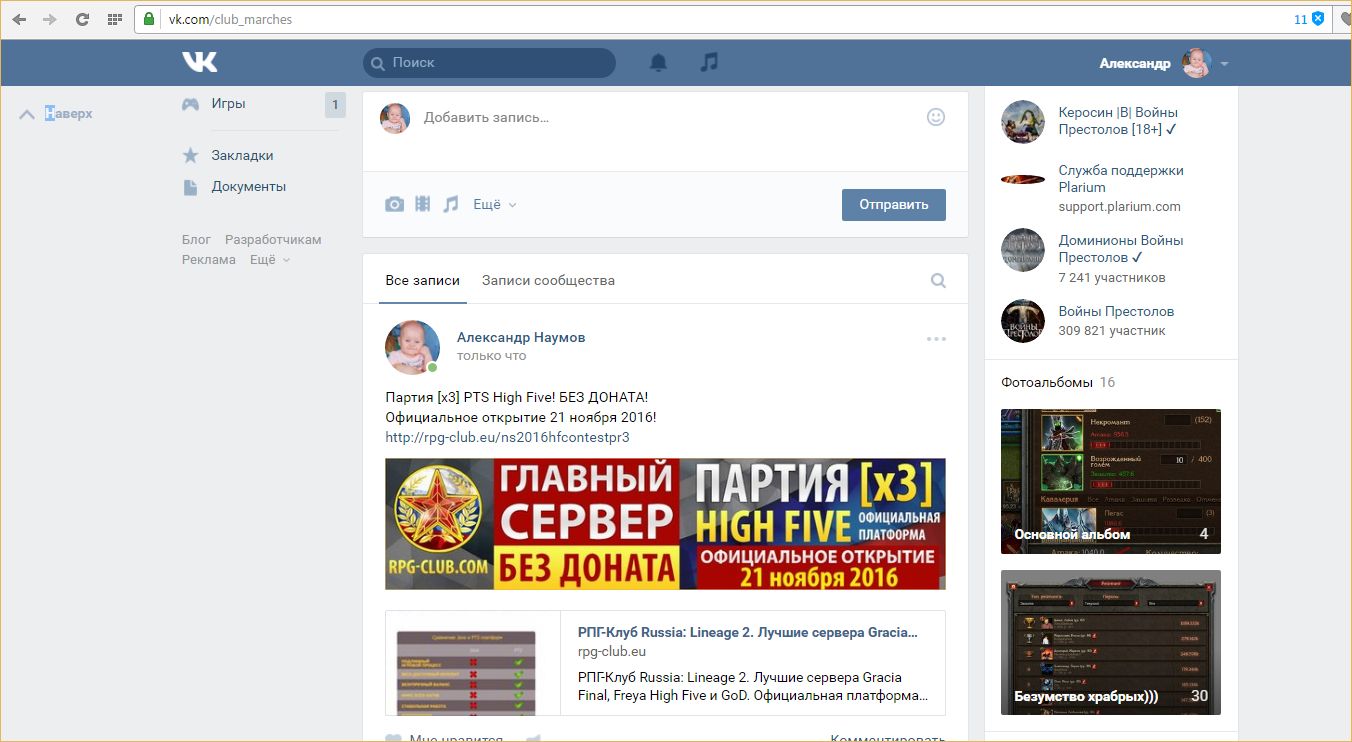Open Доминионы Войны Престолов link
Viewport: 1352px width, 742px height.
[x=1121, y=249]
